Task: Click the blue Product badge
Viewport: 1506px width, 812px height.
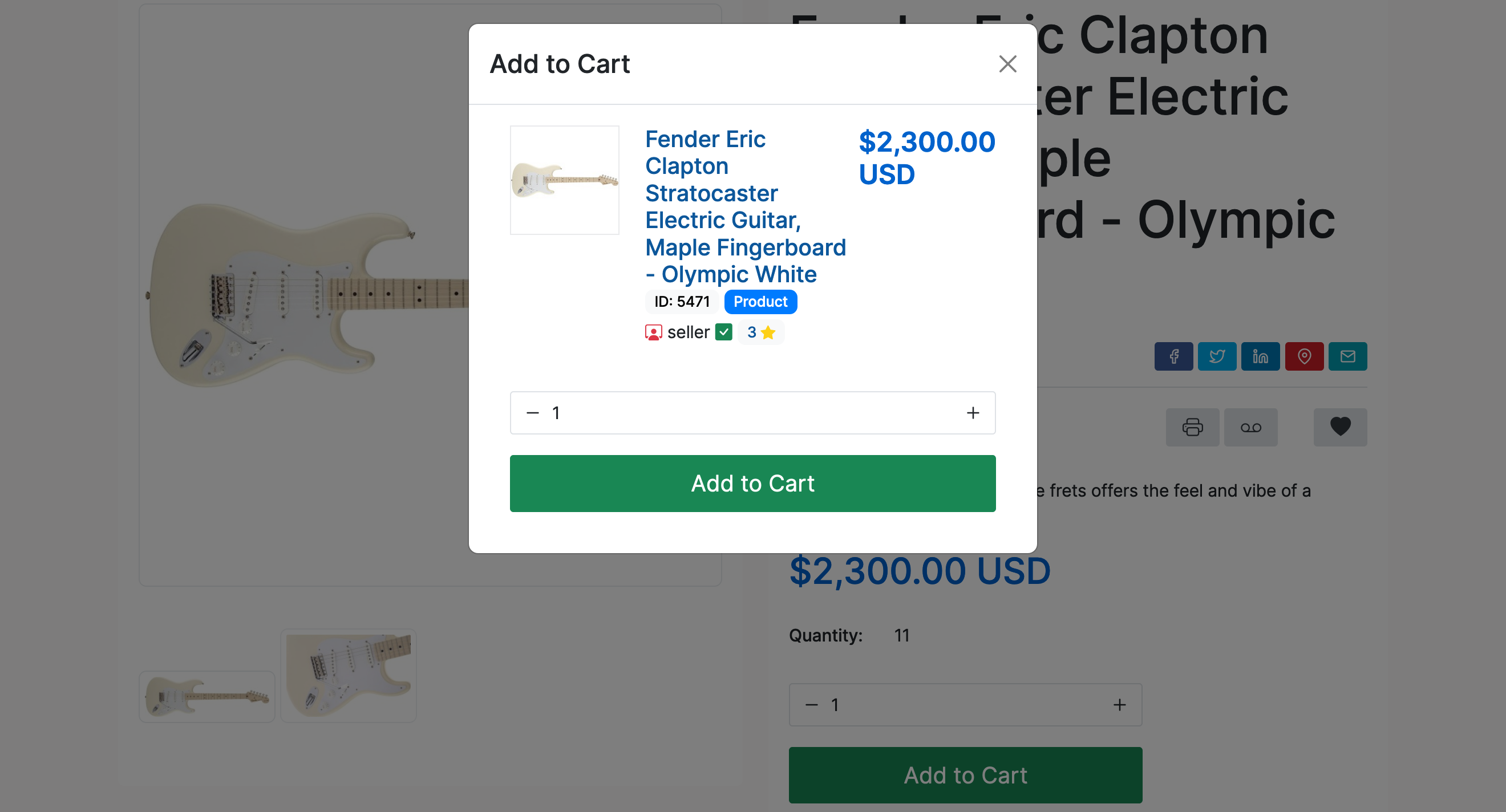Action: 760,302
